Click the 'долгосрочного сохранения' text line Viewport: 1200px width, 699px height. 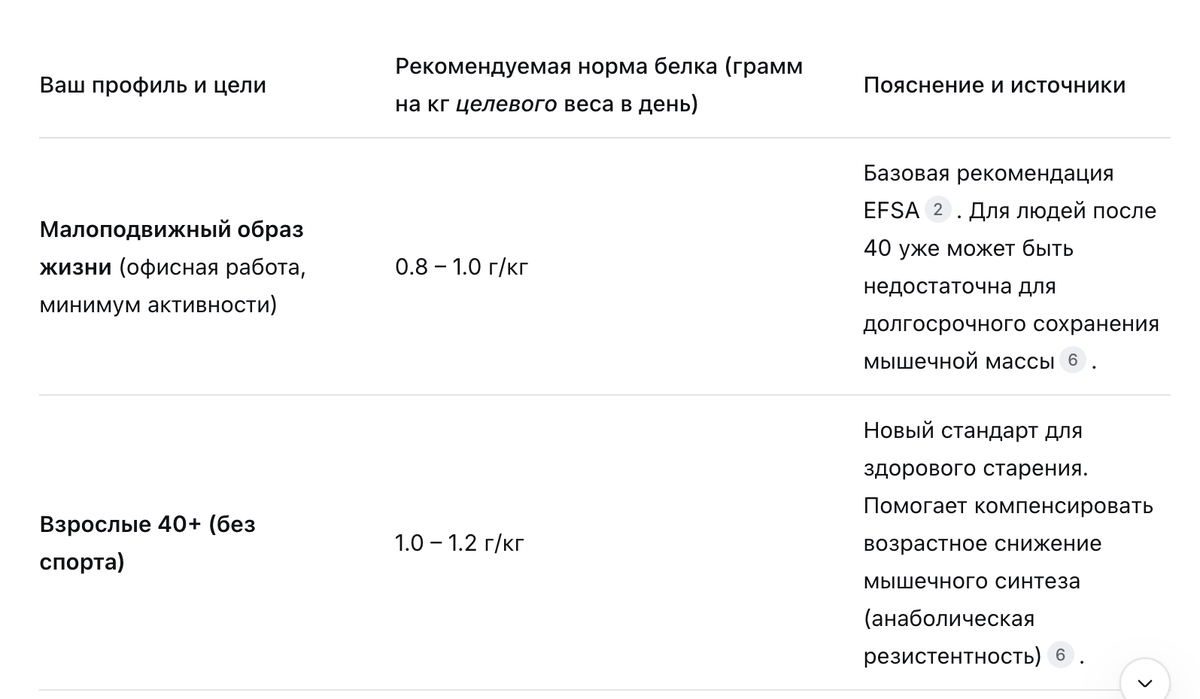(x=1011, y=324)
